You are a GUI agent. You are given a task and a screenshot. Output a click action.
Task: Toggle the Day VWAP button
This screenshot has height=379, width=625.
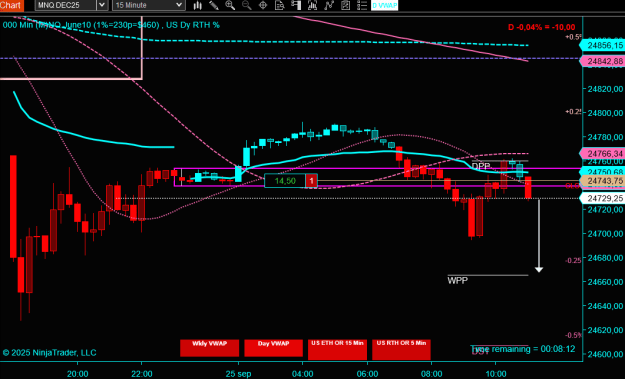coord(273,348)
